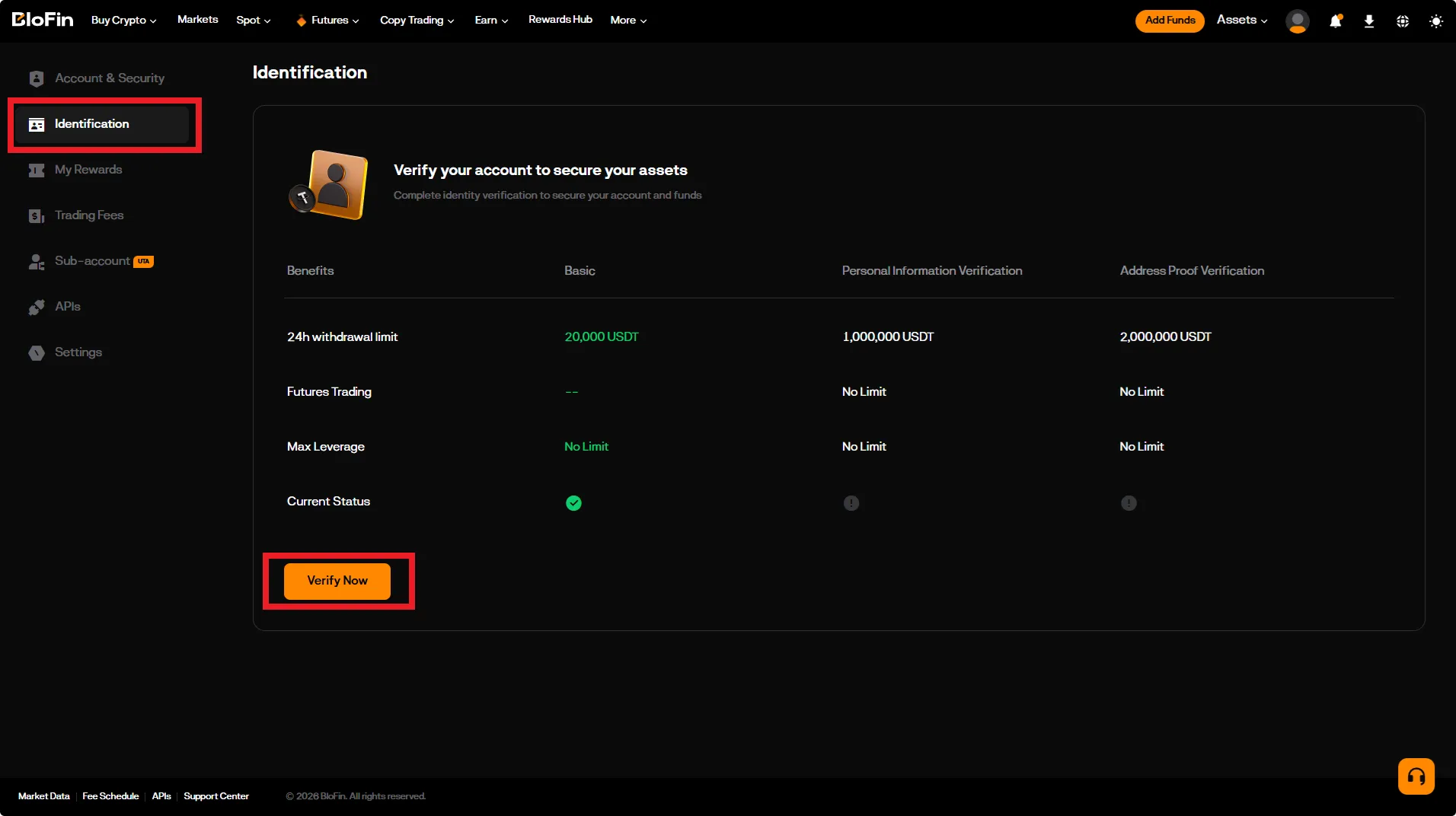Screen dimensions: 1456x816
Task: Click the Sub-account people icon
Action: click(37, 261)
